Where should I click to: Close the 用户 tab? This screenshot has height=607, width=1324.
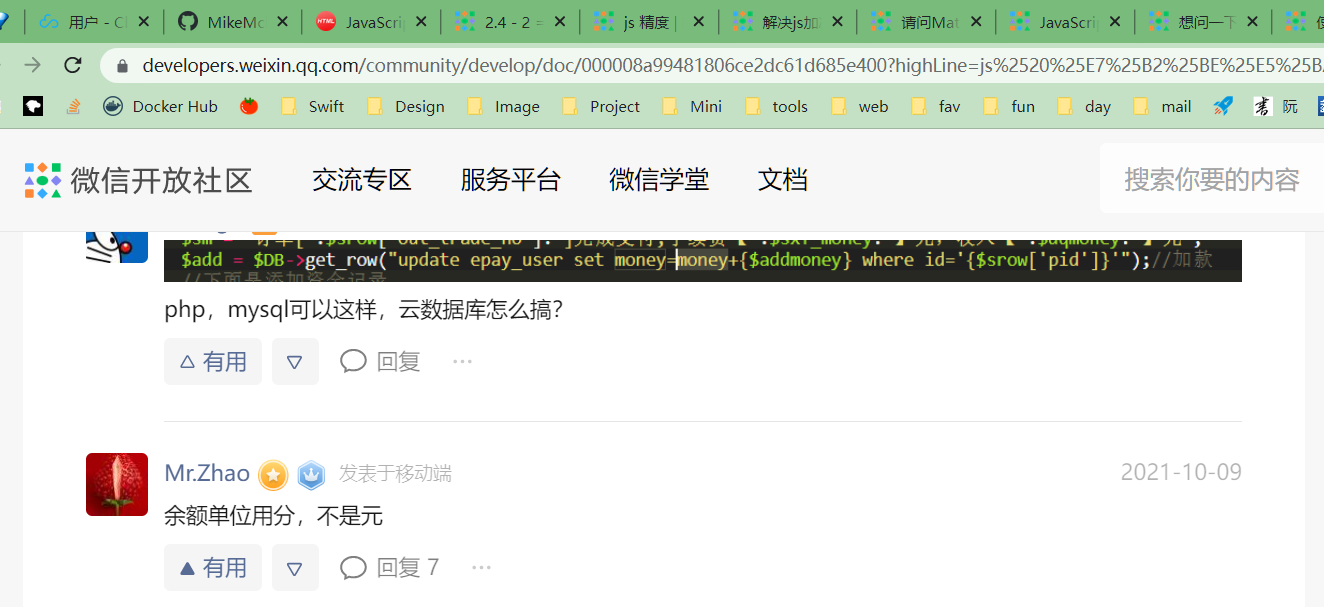pyautogui.click(x=143, y=22)
